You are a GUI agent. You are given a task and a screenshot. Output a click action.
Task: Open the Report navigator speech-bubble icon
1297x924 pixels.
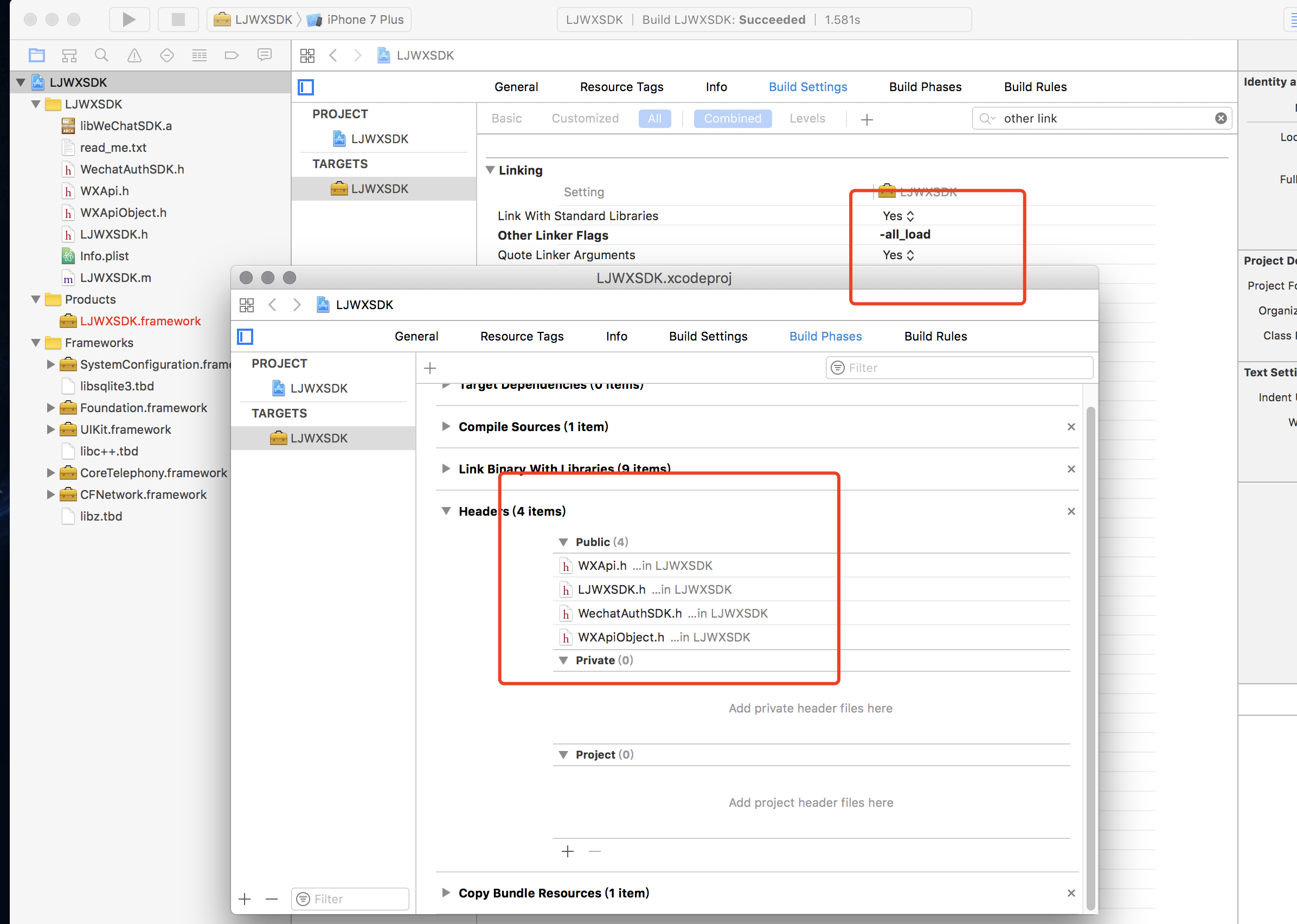tap(265, 55)
